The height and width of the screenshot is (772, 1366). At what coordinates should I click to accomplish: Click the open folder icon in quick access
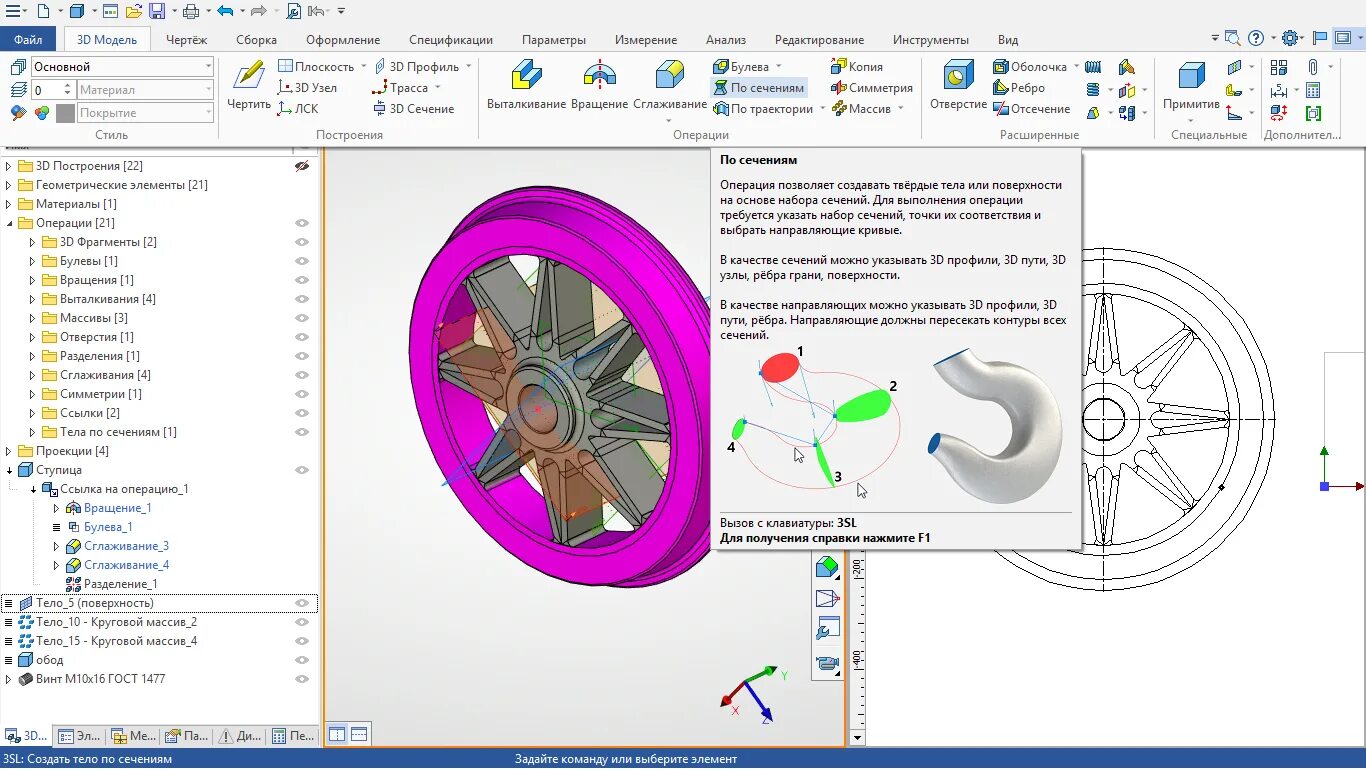pos(134,11)
